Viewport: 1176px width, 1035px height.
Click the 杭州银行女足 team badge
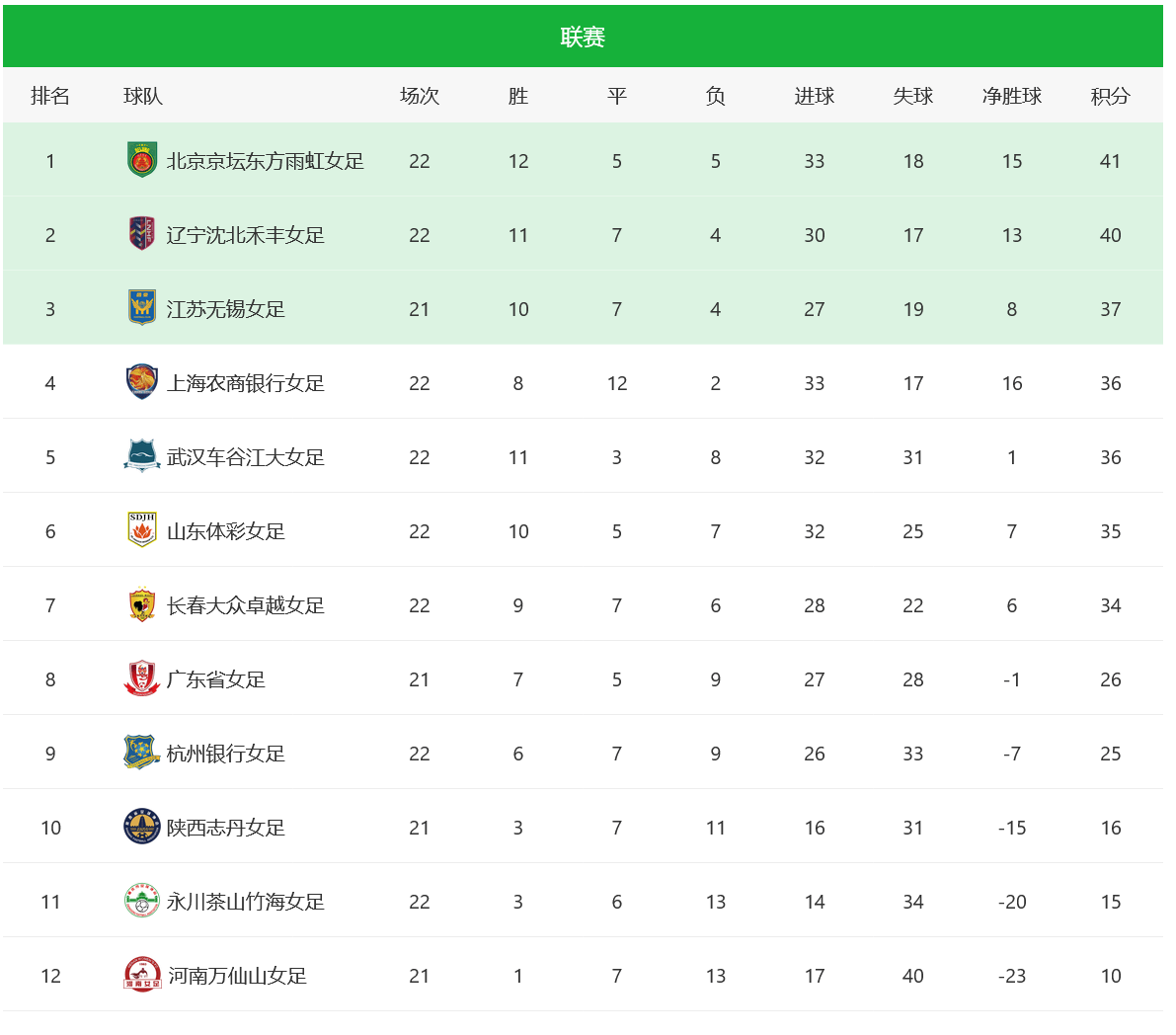(x=142, y=753)
